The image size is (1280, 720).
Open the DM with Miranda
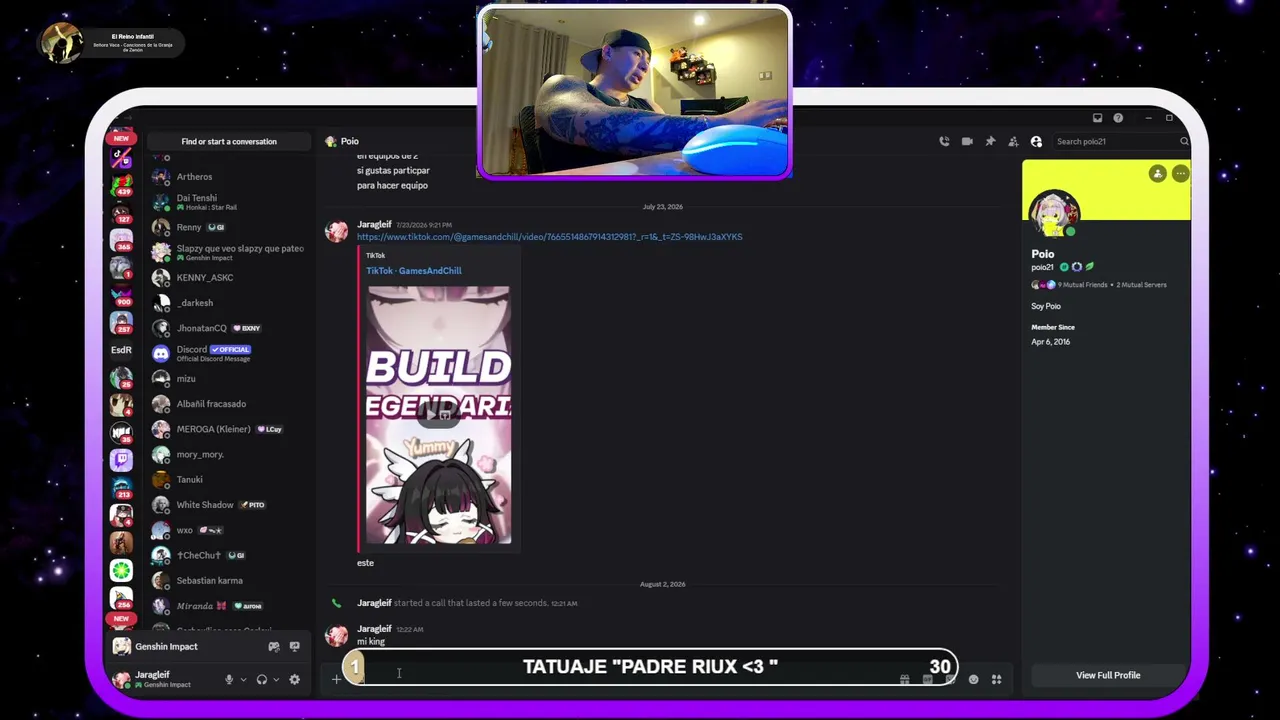pos(228,606)
